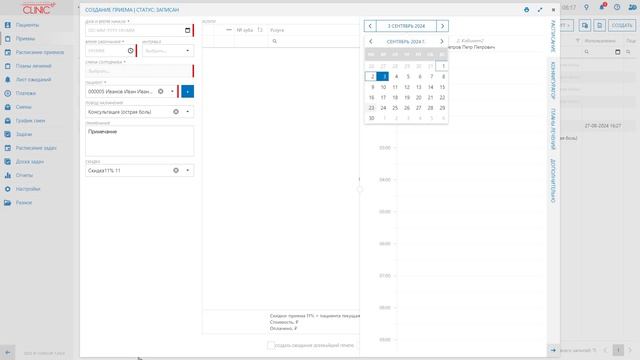Open the Смены section in the sidebar
This screenshot has height=360, width=640.
click(23, 107)
